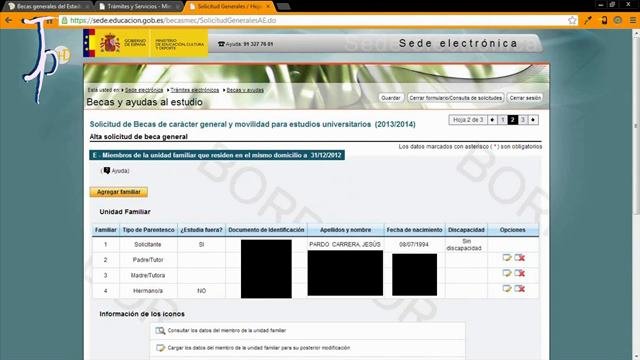Delete the Madre/Tutora family member
The image size is (640, 360).
pyautogui.click(x=520, y=273)
